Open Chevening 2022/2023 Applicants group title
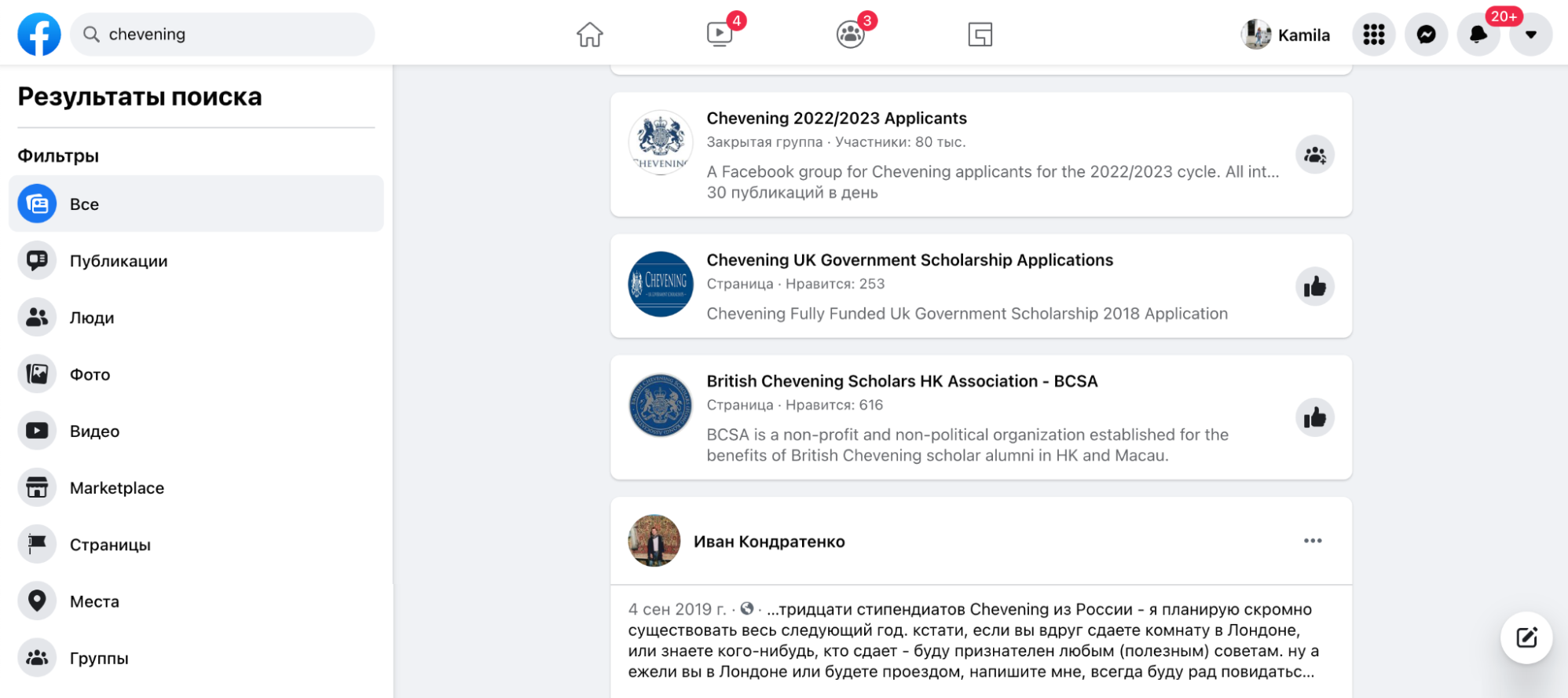 (x=837, y=118)
